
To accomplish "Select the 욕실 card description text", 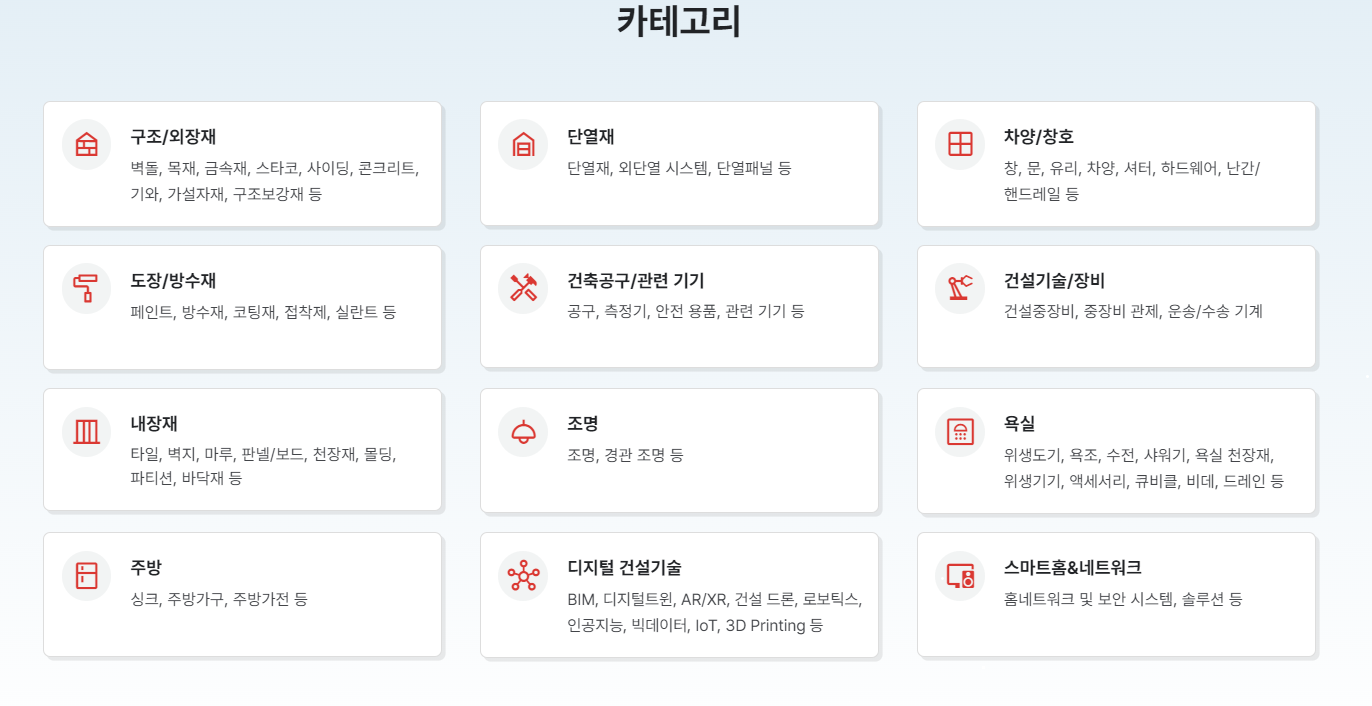I will [x=1144, y=468].
